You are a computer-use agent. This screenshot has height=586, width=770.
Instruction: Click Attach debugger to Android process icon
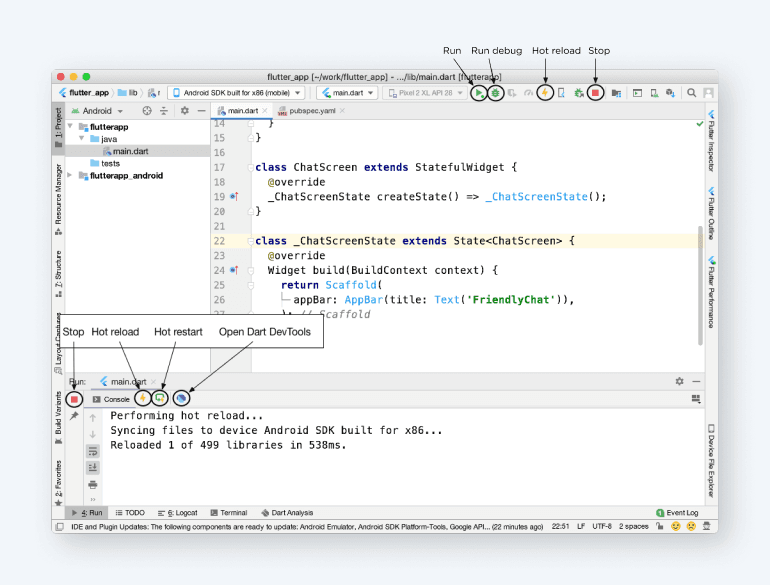pos(579,93)
